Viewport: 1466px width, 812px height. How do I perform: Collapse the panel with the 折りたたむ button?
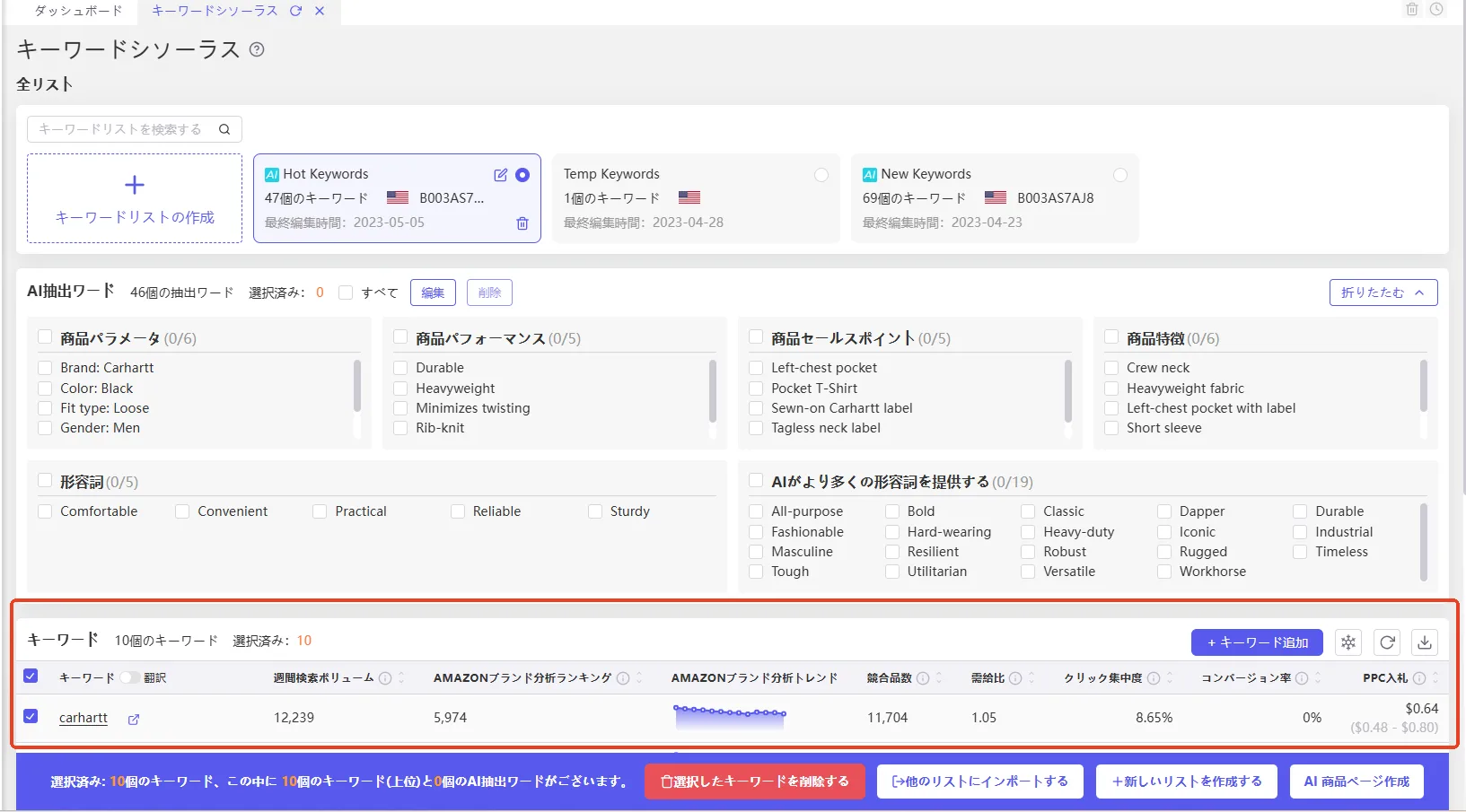(x=1383, y=292)
